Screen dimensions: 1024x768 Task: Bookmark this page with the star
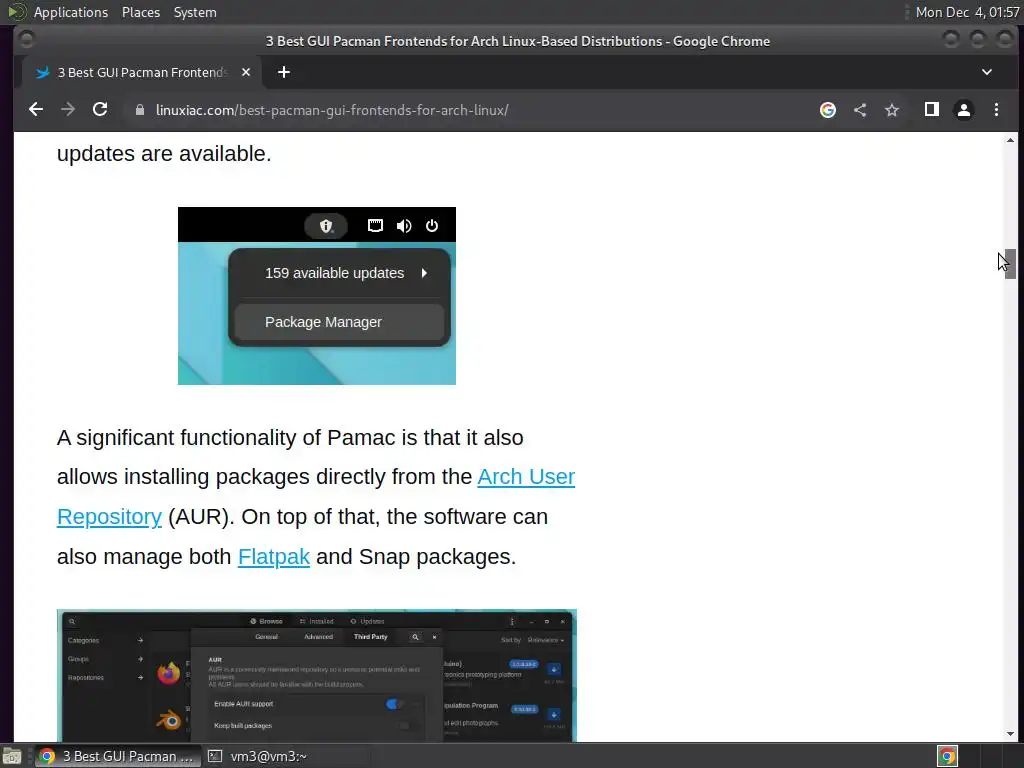pos(892,110)
